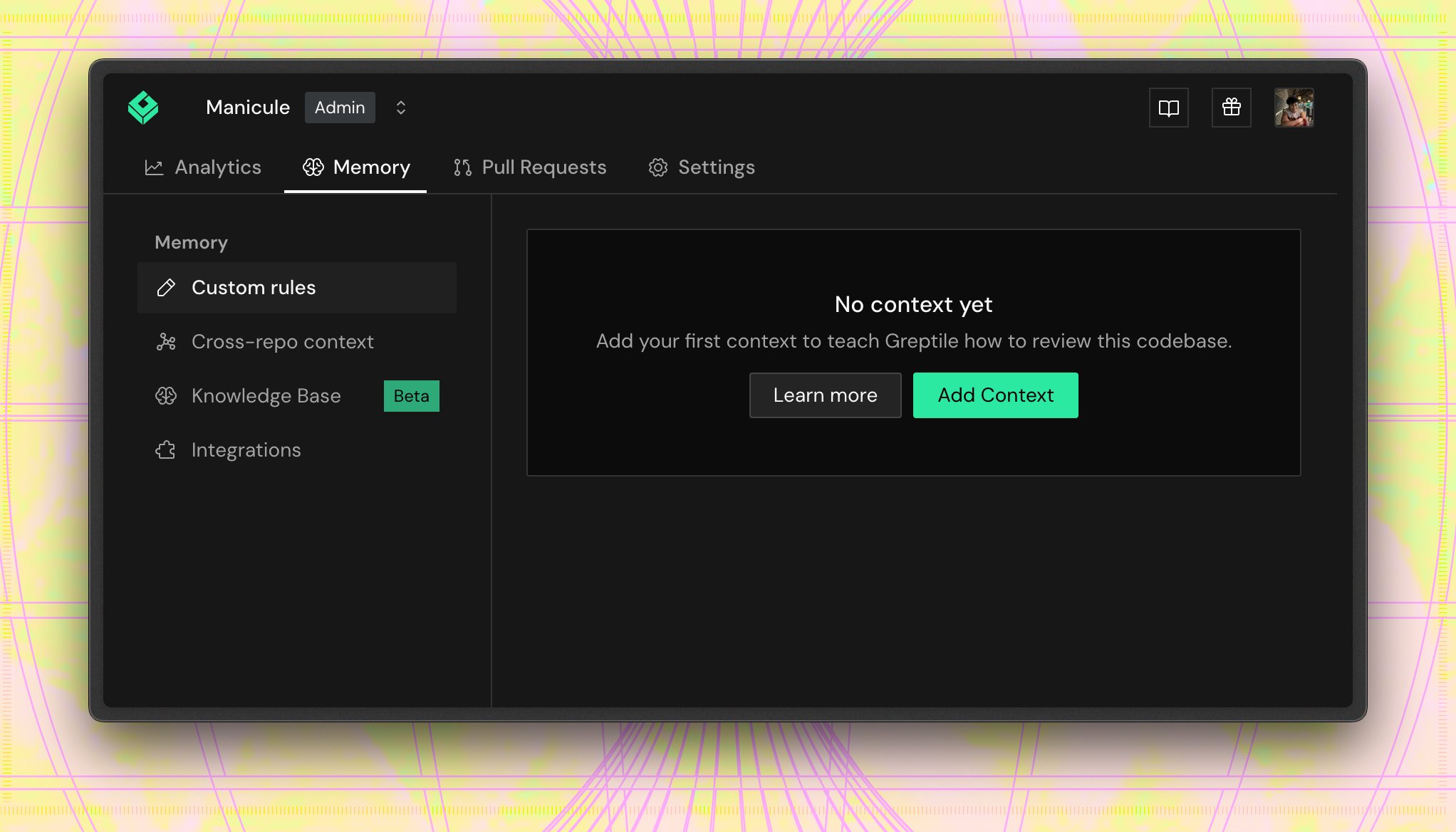Click the Learn more button

[x=826, y=395]
